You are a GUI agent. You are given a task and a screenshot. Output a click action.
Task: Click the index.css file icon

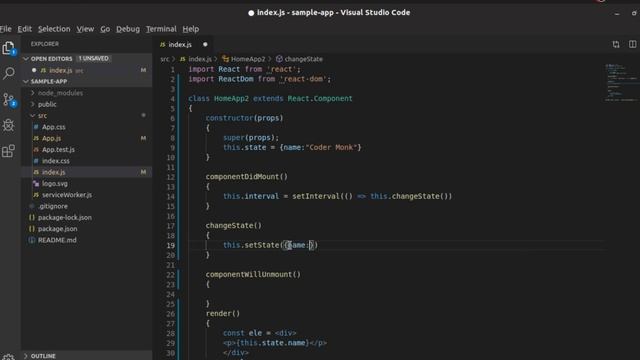pyautogui.click(x=36, y=161)
